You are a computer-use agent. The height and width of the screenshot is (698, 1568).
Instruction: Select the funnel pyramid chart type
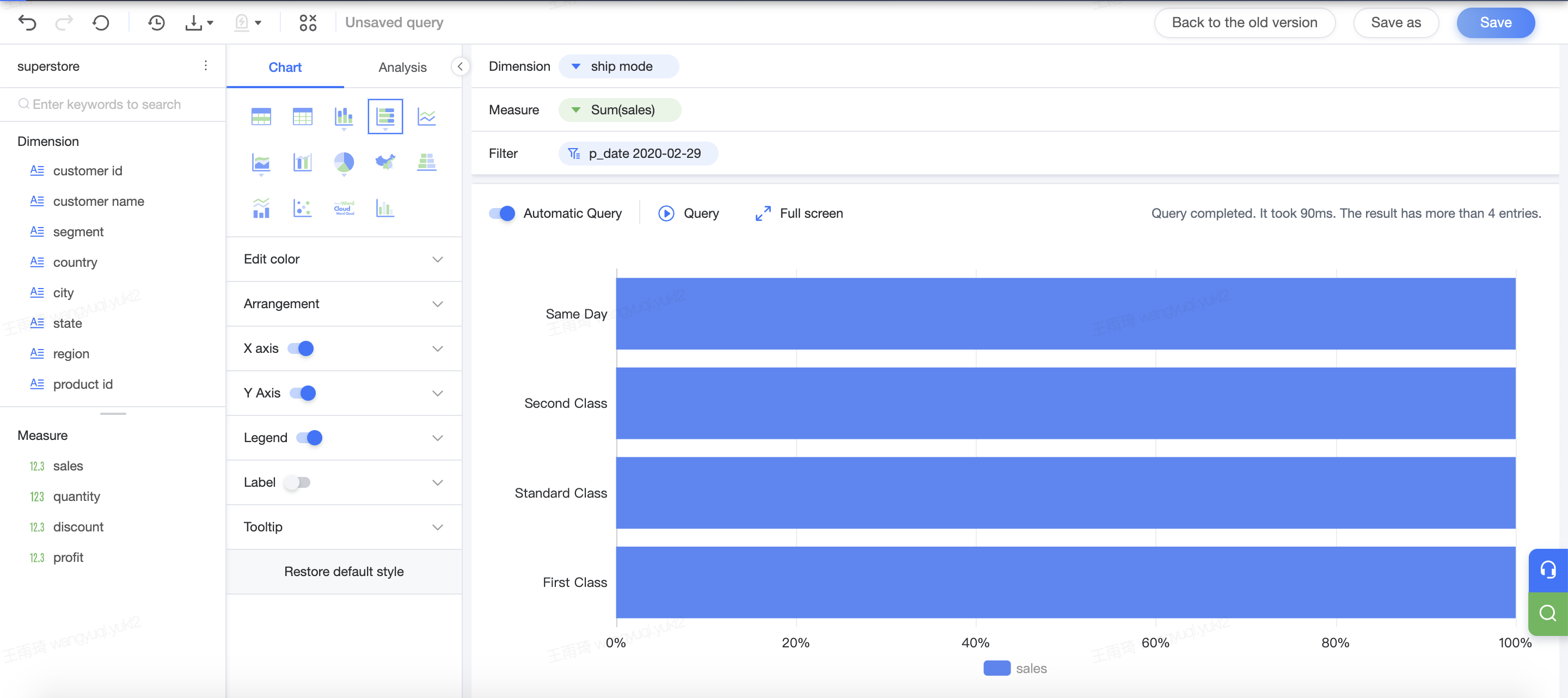[x=427, y=162]
